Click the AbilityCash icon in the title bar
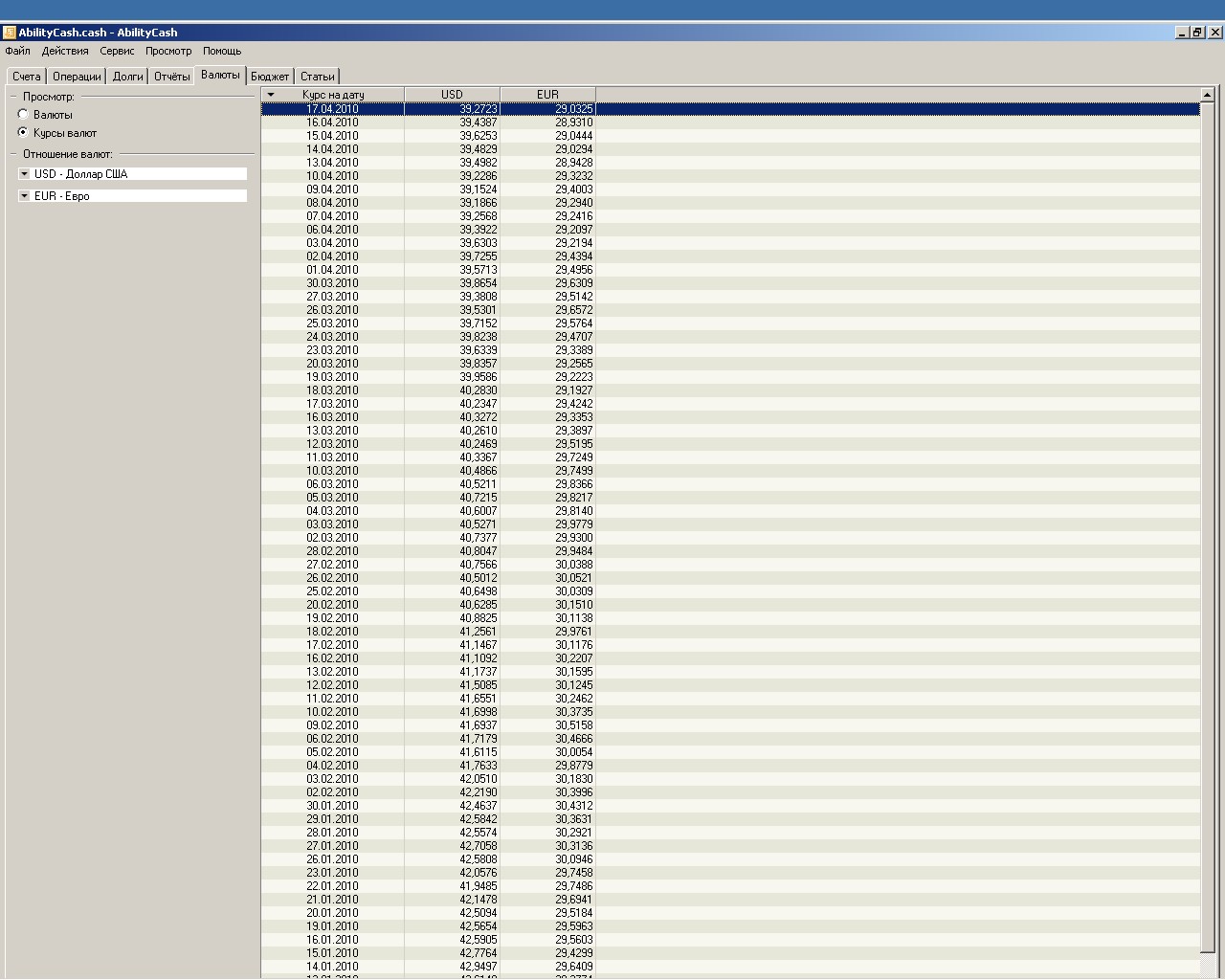This screenshot has width=1225, height=980. click(x=10, y=33)
